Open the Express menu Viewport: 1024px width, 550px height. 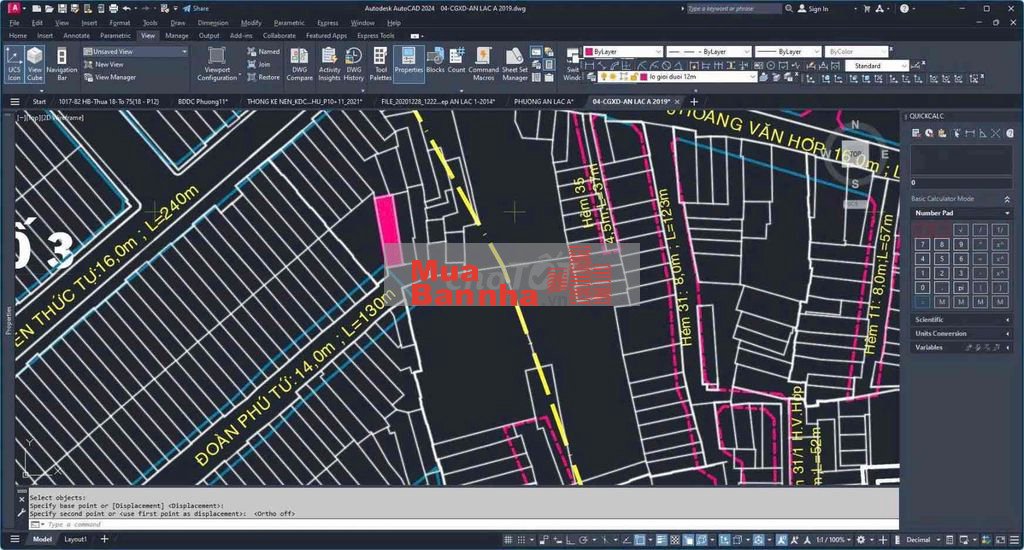coord(327,22)
